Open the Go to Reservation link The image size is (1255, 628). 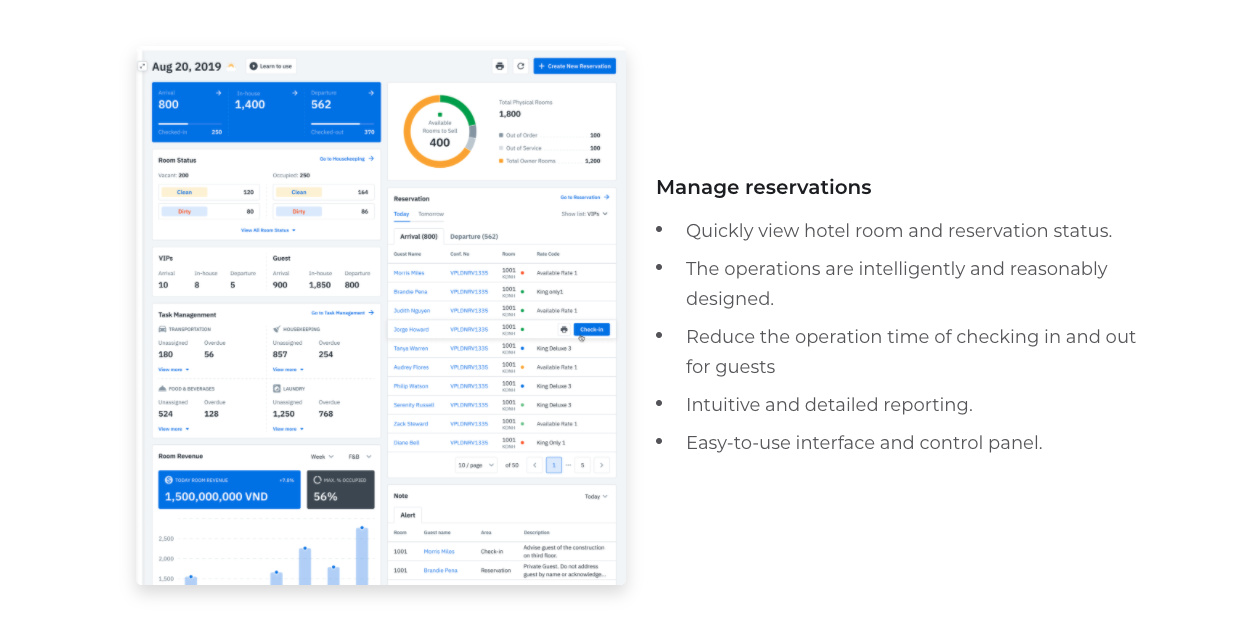point(585,197)
